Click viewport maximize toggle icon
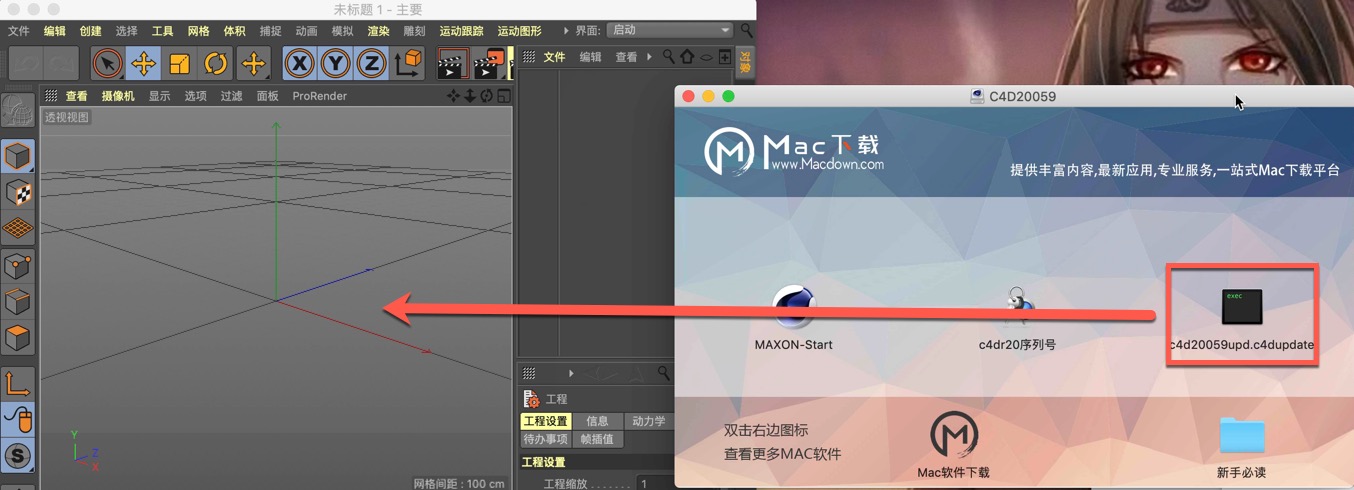Screen dimensions: 1354x490 coord(503,96)
